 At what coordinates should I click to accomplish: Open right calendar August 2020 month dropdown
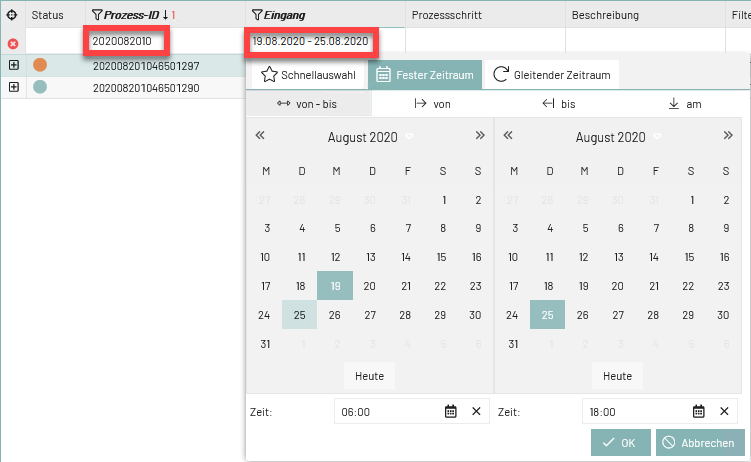click(x=618, y=137)
